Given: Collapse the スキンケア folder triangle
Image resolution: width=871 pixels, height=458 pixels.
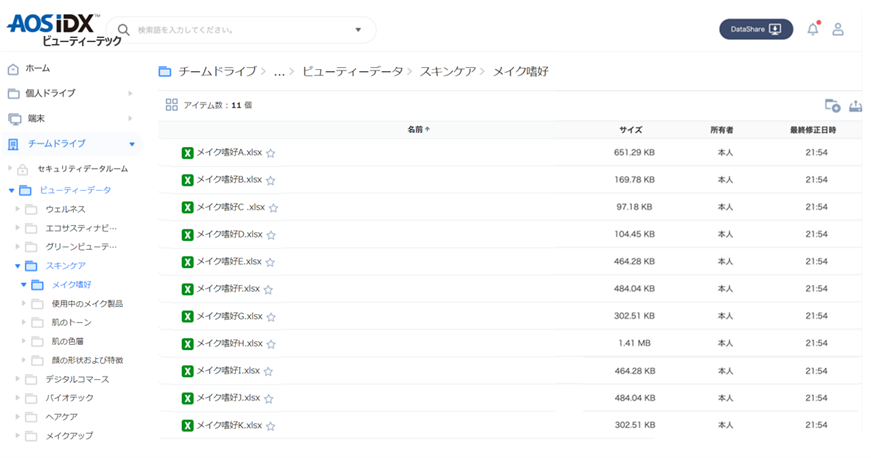Looking at the screenshot, I should coord(18,266).
